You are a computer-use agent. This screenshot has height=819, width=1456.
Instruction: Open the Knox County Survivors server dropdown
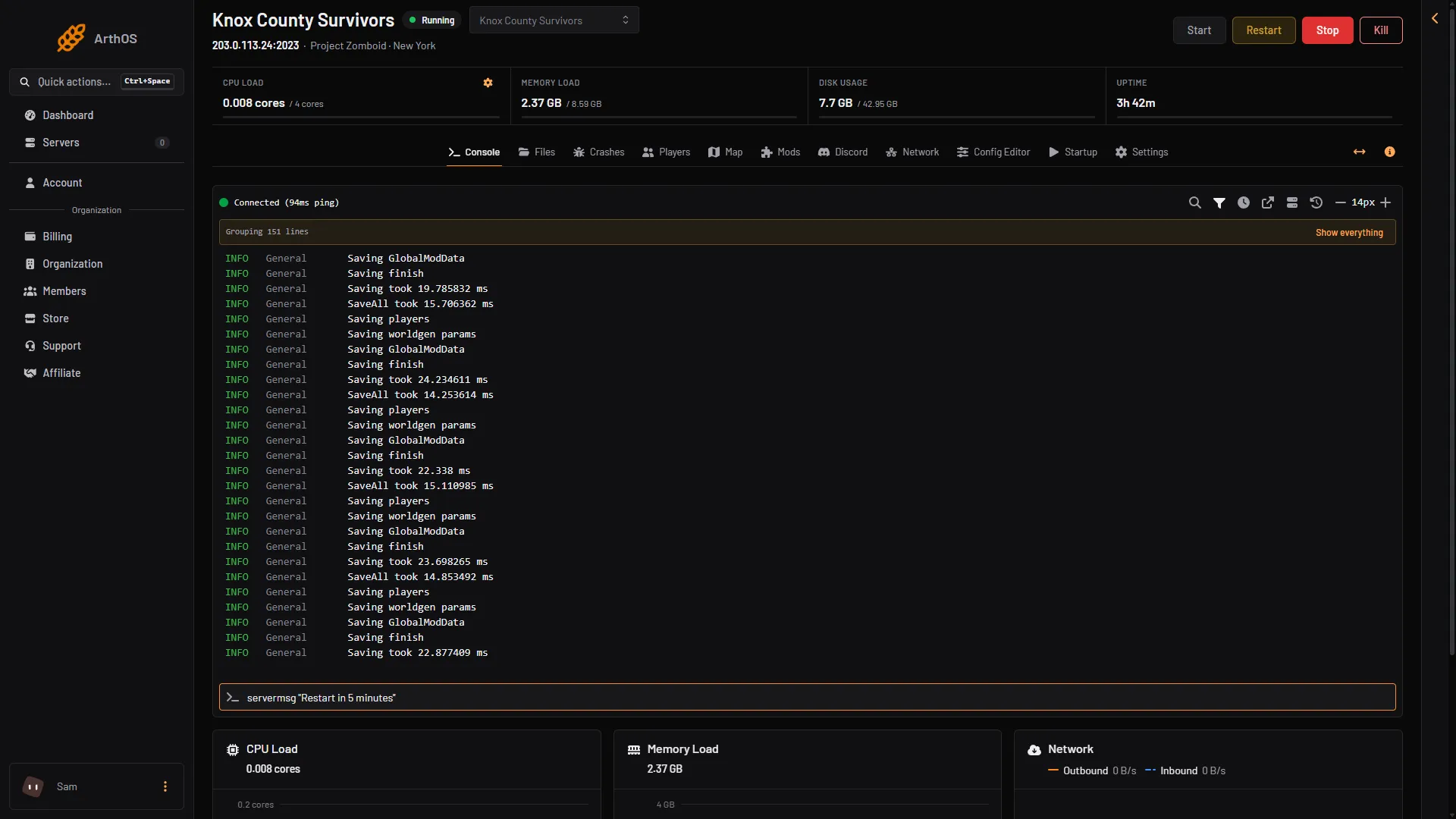pos(554,20)
